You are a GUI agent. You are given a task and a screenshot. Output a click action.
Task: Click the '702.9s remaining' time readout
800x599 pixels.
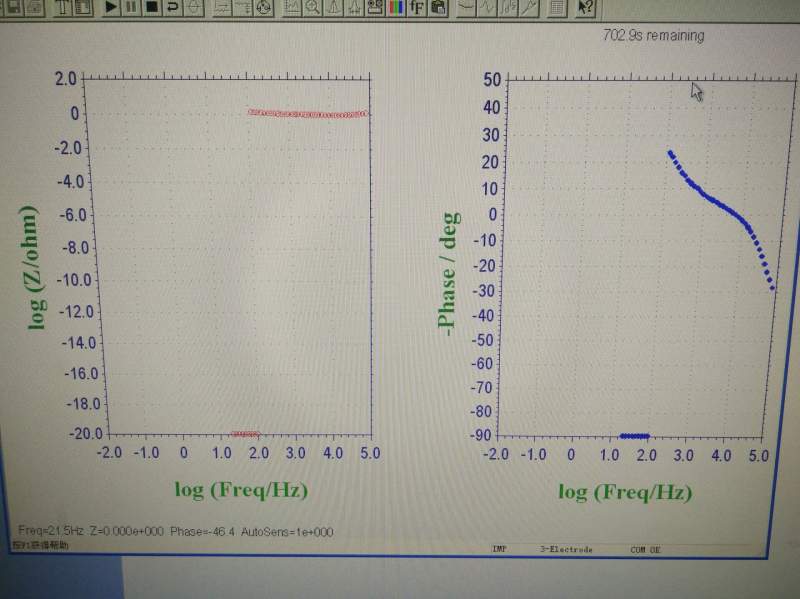(653, 35)
